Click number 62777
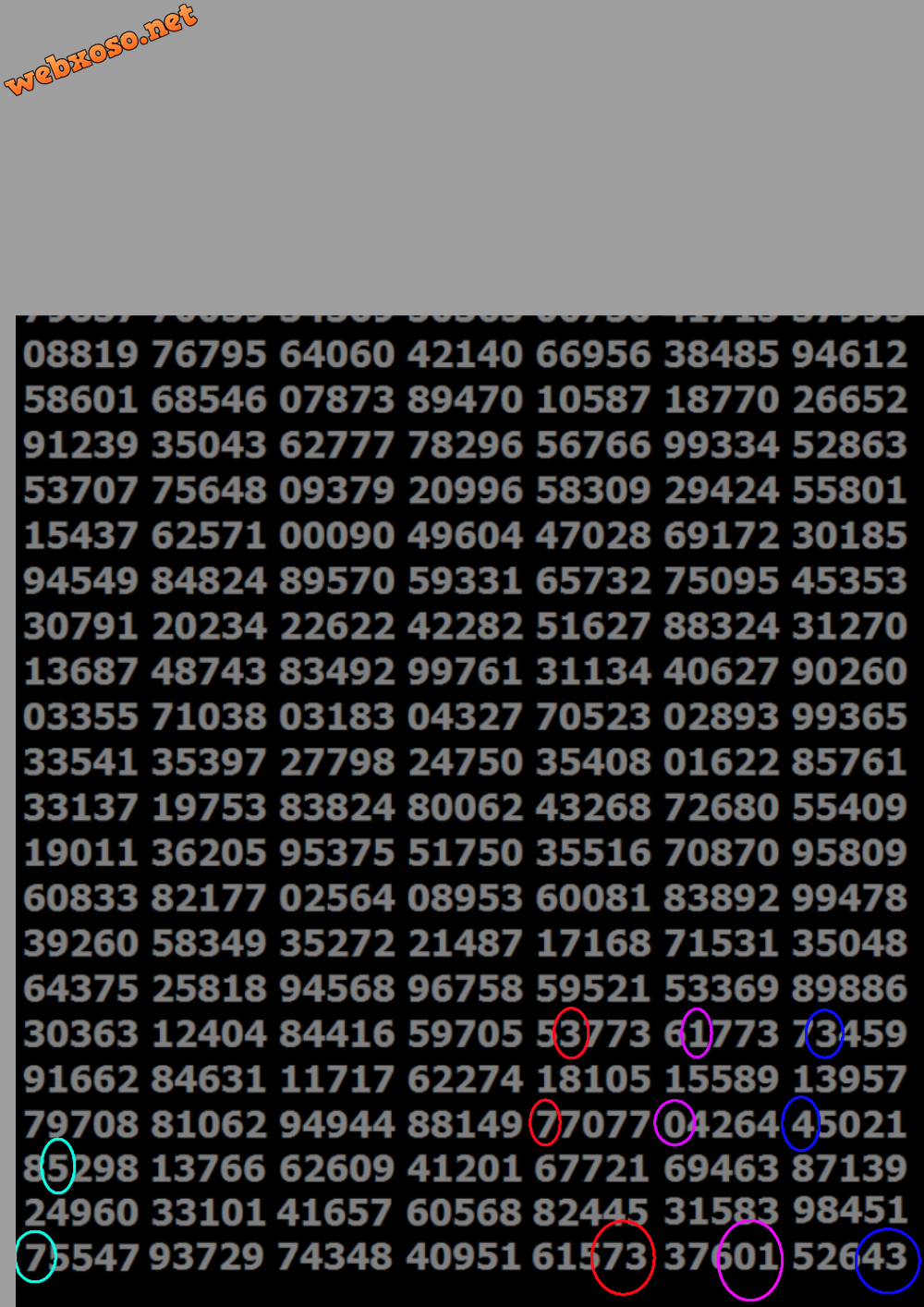Image resolution: width=924 pixels, height=1307 pixels. pyautogui.click(x=337, y=445)
